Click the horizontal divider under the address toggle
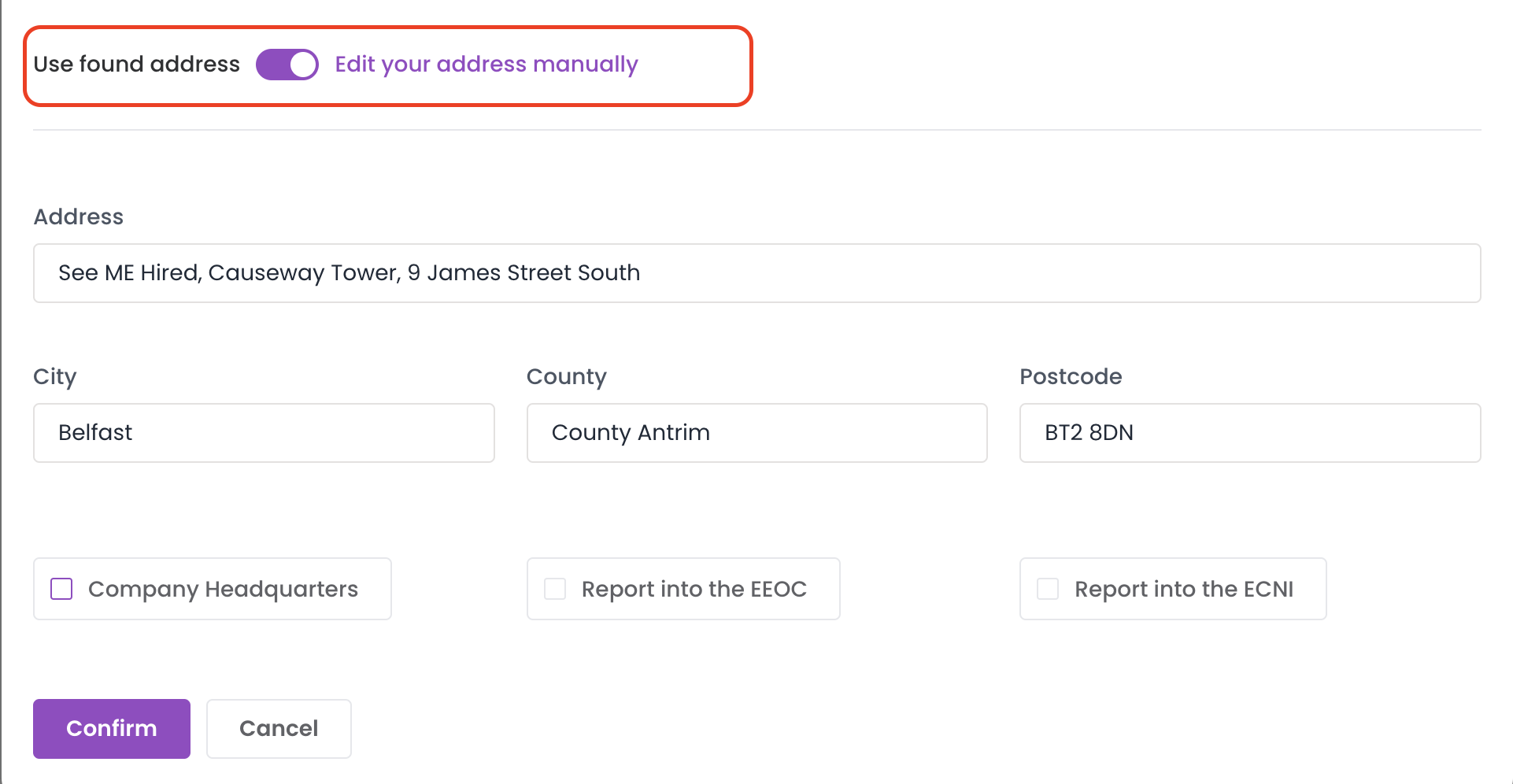 click(756, 130)
